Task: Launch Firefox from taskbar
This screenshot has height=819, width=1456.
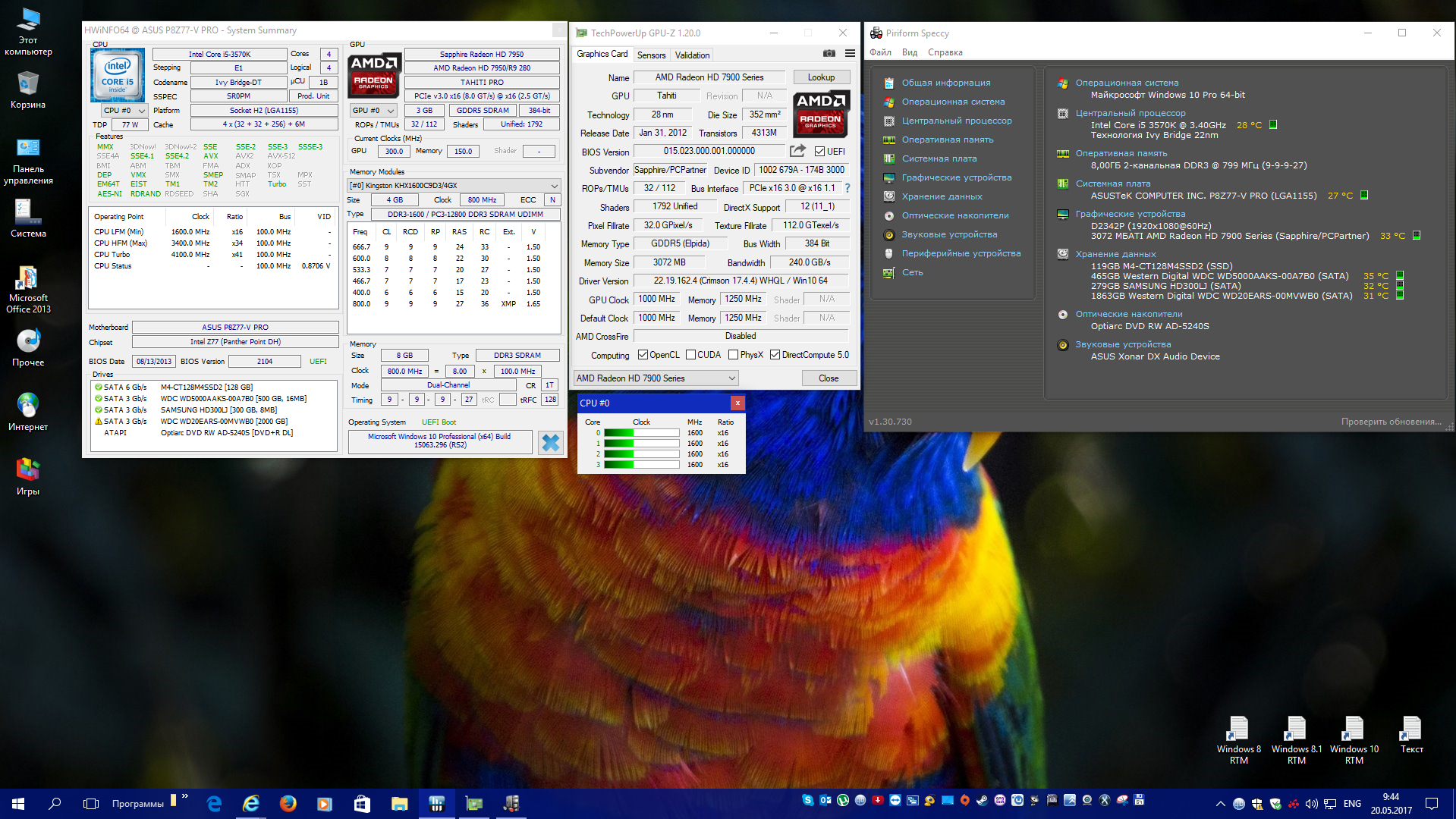Action: [x=288, y=803]
